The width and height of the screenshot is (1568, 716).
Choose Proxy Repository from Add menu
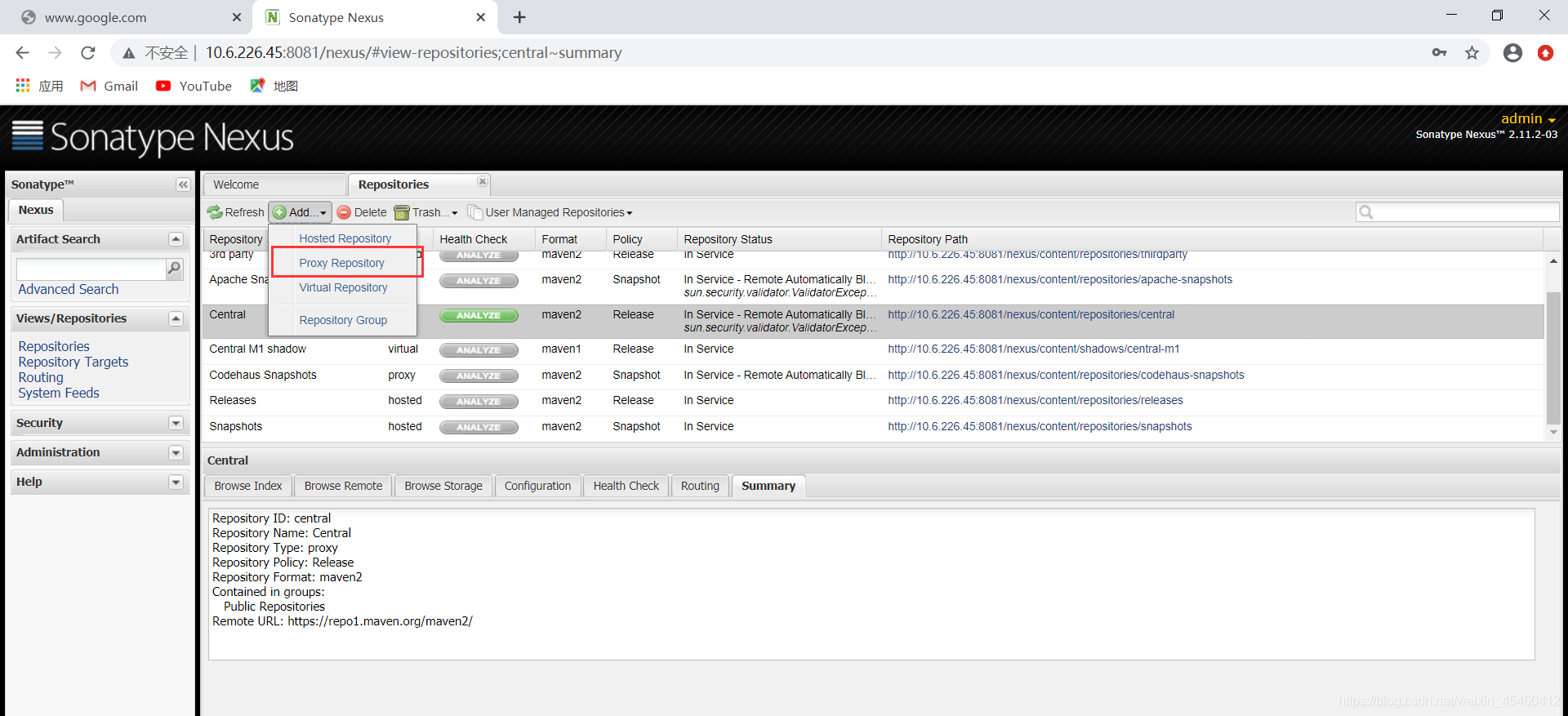click(341, 263)
